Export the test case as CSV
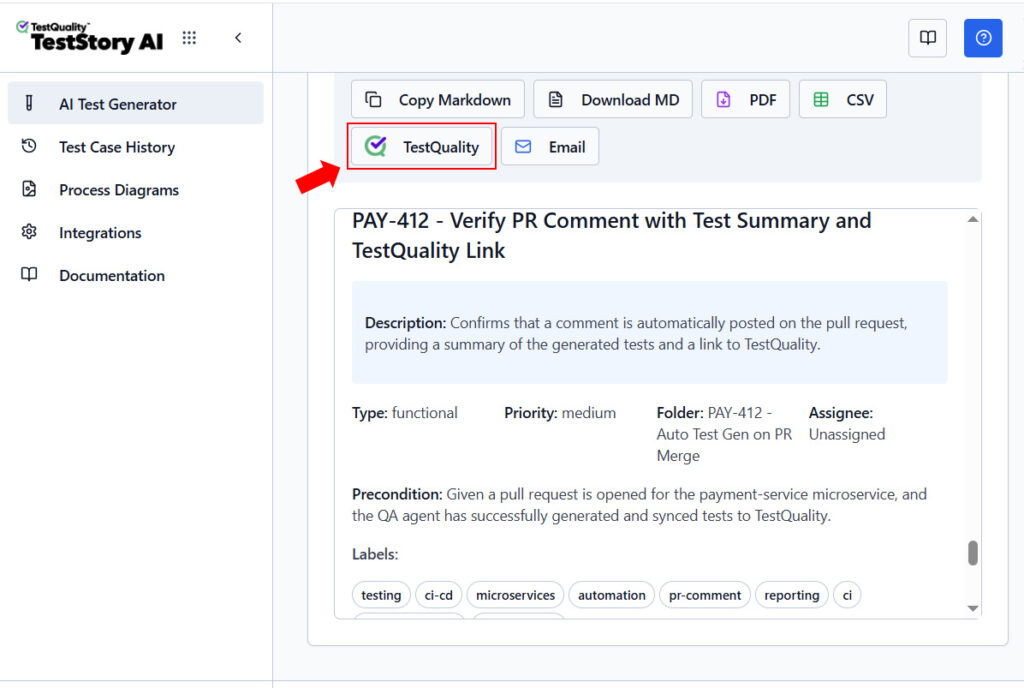The width and height of the screenshot is (1024, 688). point(842,99)
